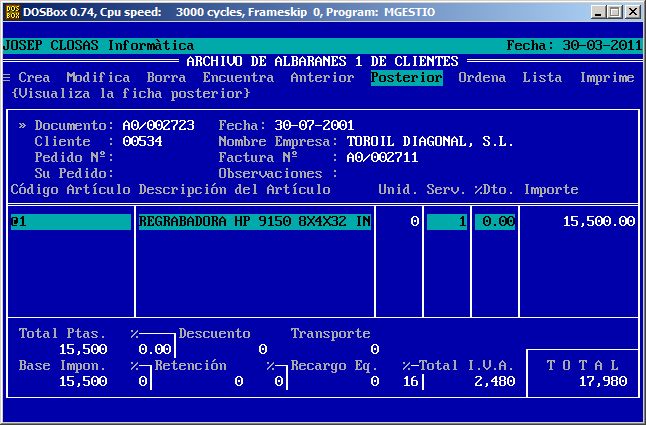Click the Factura Nº A0/002711 field
Screen dimensions: 646x425
(x=382, y=158)
